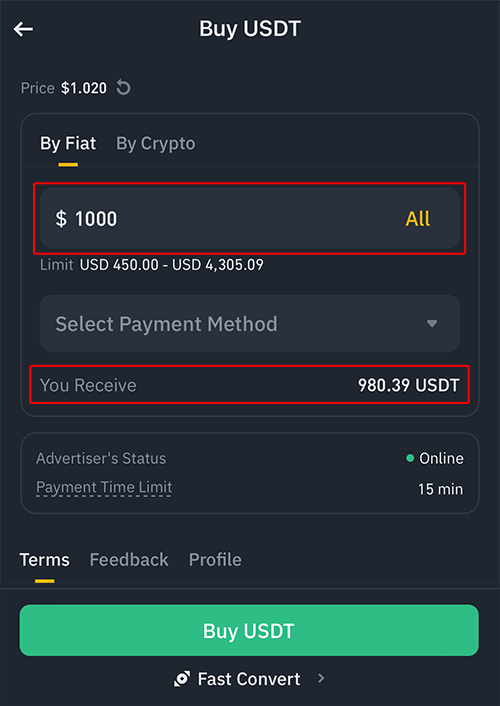This screenshot has width=500, height=706.
Task: Open the Fast Convert link
Action: coord(249,679)
